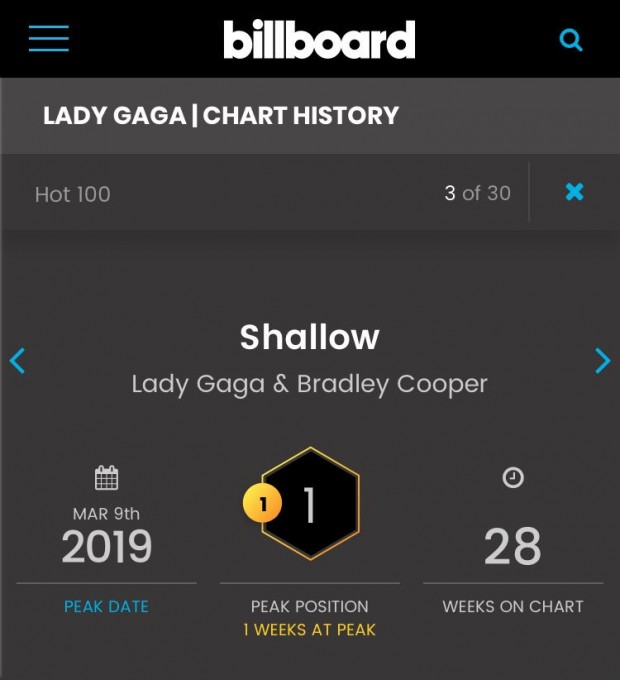Click the 1 WEEKS AT PEAK text
Screen dimensions: 620x680
click(310, 630)
